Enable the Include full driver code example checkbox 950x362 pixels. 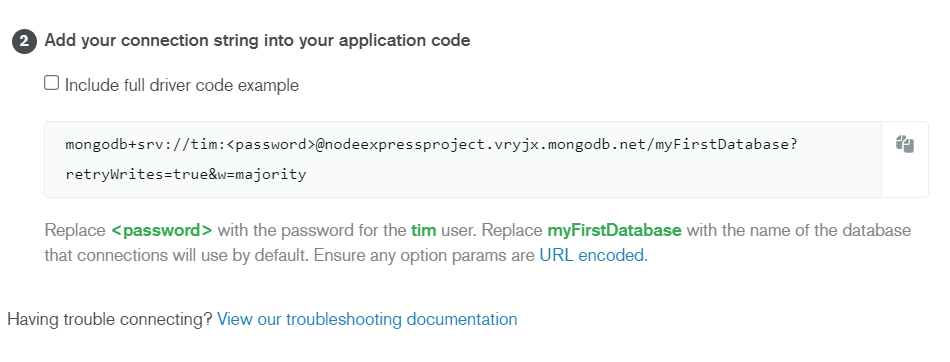[x=51, y=83]
